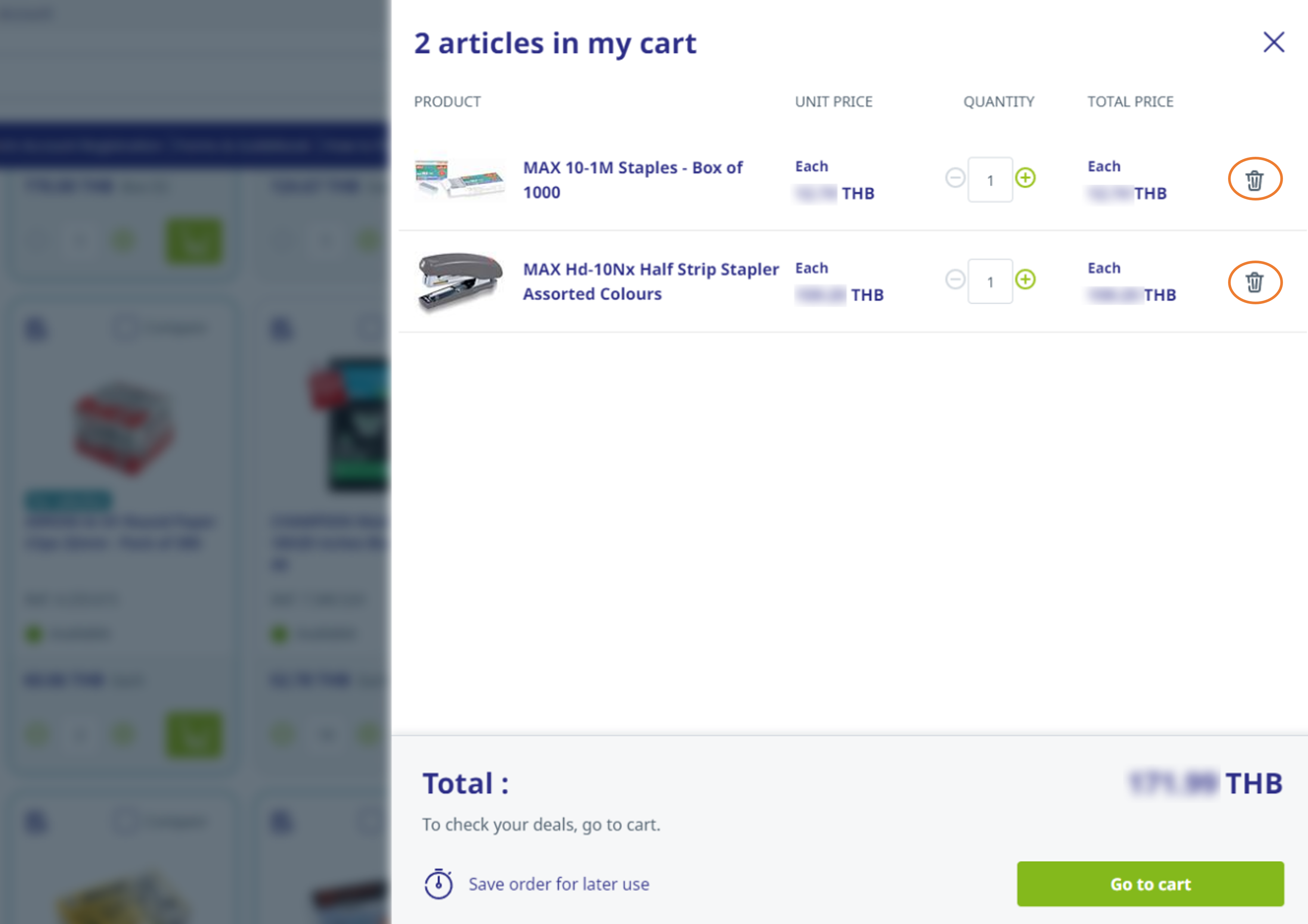Increase quantity of MAX 10-1M Staples
Viewport: 1308px width, 924px height.
(1025, 178)
